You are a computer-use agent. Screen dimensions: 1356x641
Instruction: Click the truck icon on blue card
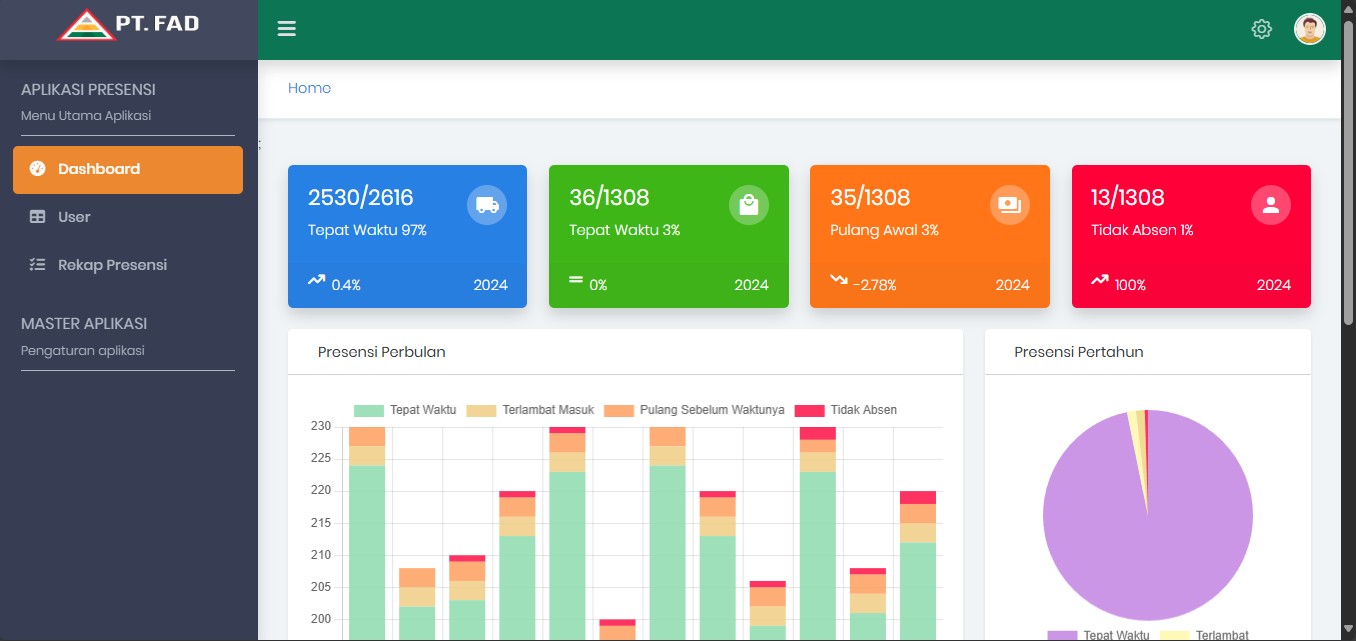(487, 205)
